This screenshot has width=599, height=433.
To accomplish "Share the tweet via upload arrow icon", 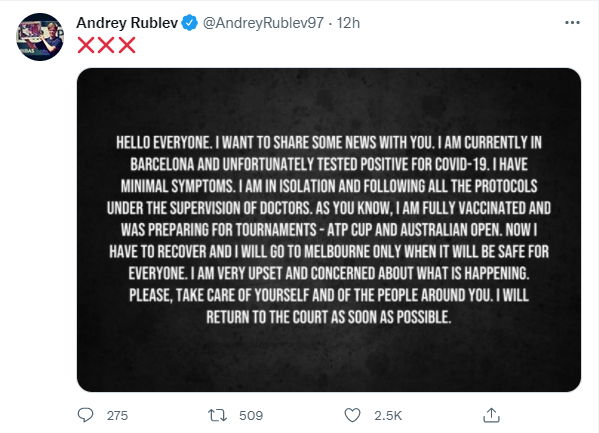I will pos(491,415).
